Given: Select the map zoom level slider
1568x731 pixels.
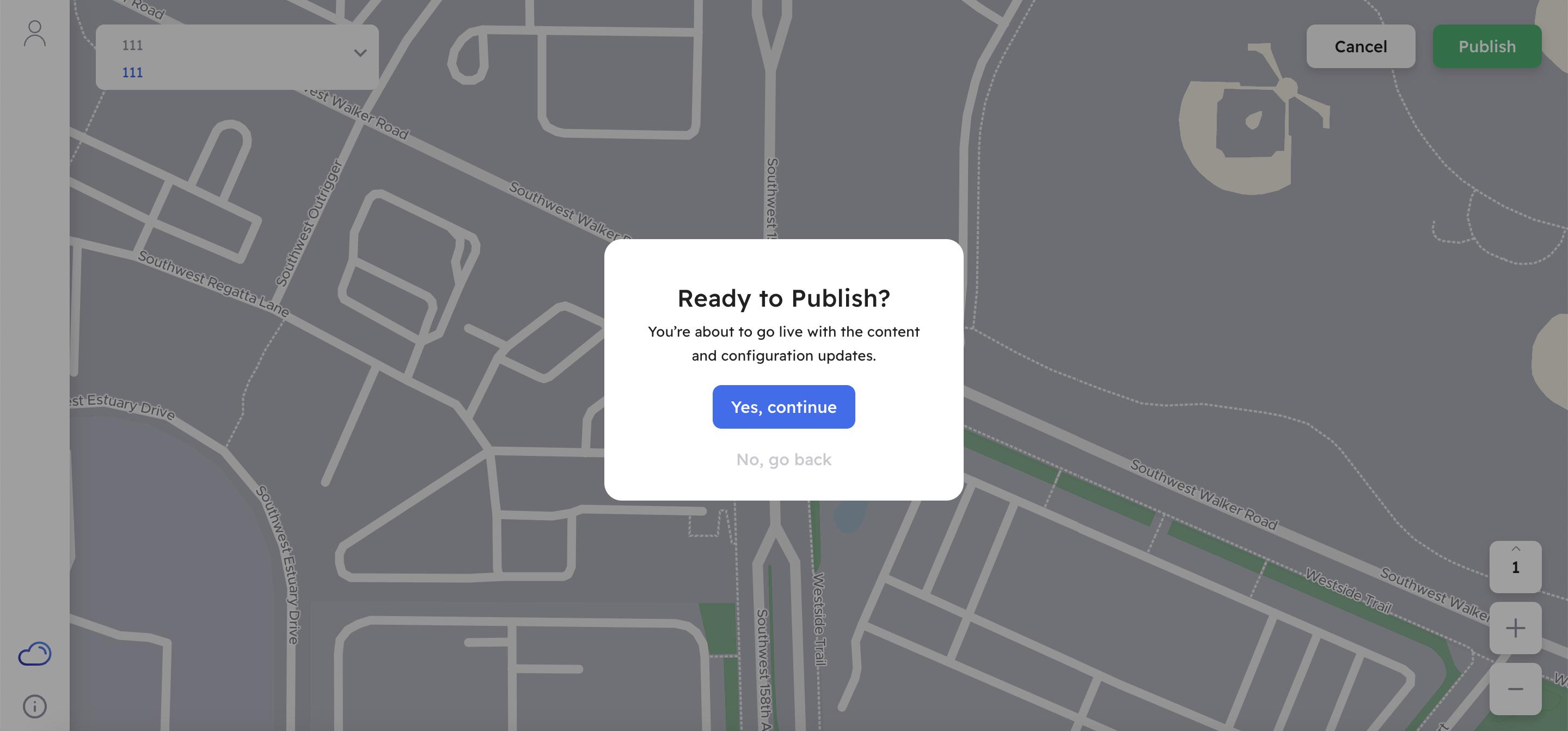Looking at the screenshot, I should click(1516, 567).
